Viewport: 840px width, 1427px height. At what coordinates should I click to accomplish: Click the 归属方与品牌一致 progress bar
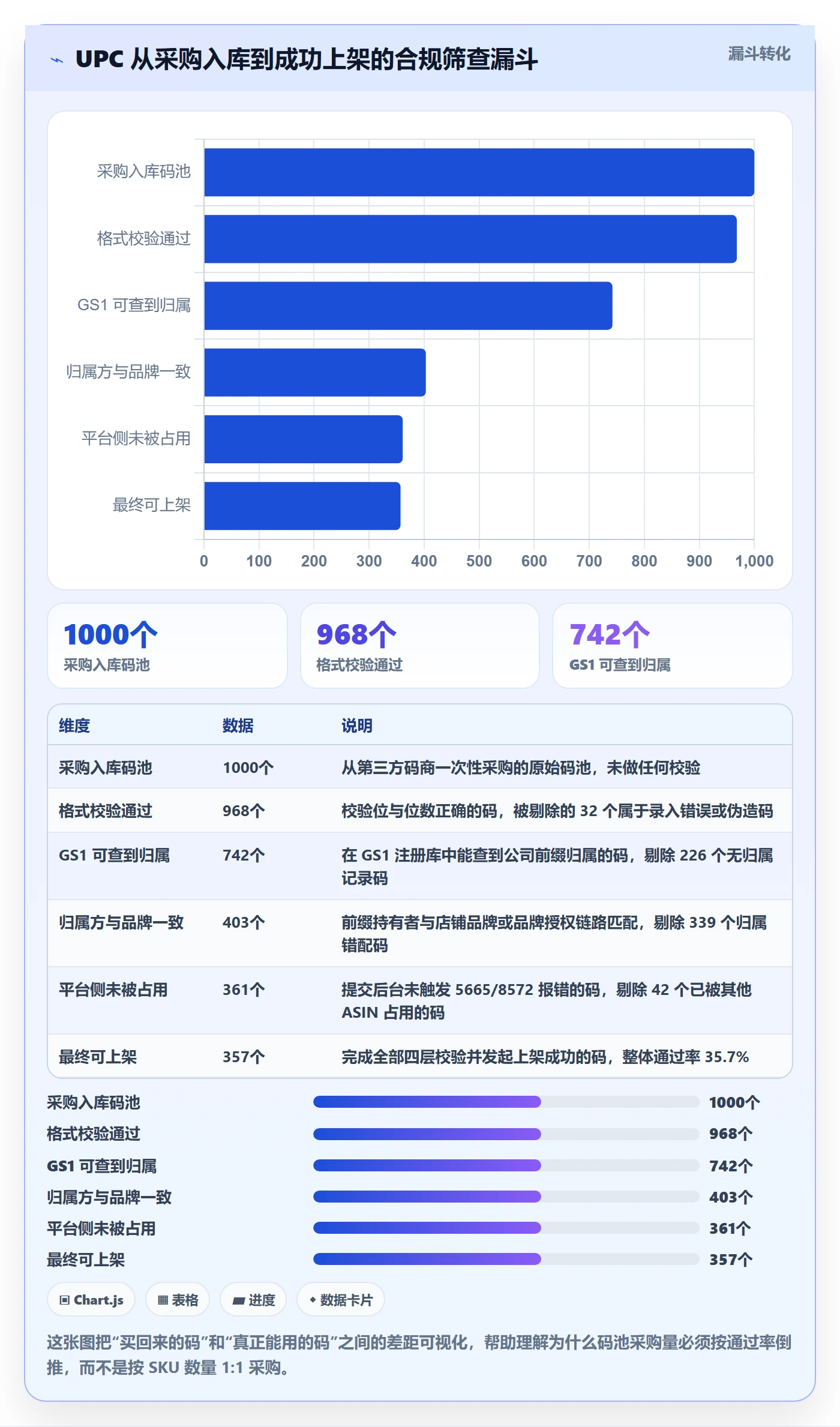coord(506,1197)
